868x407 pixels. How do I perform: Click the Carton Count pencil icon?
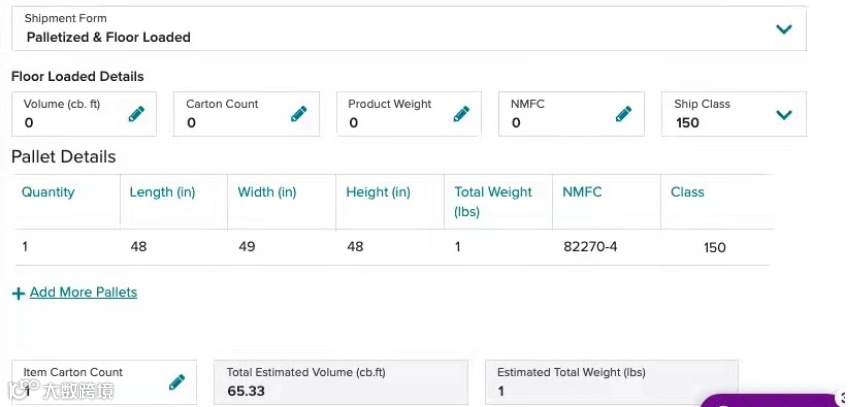(x=298, y=114)
